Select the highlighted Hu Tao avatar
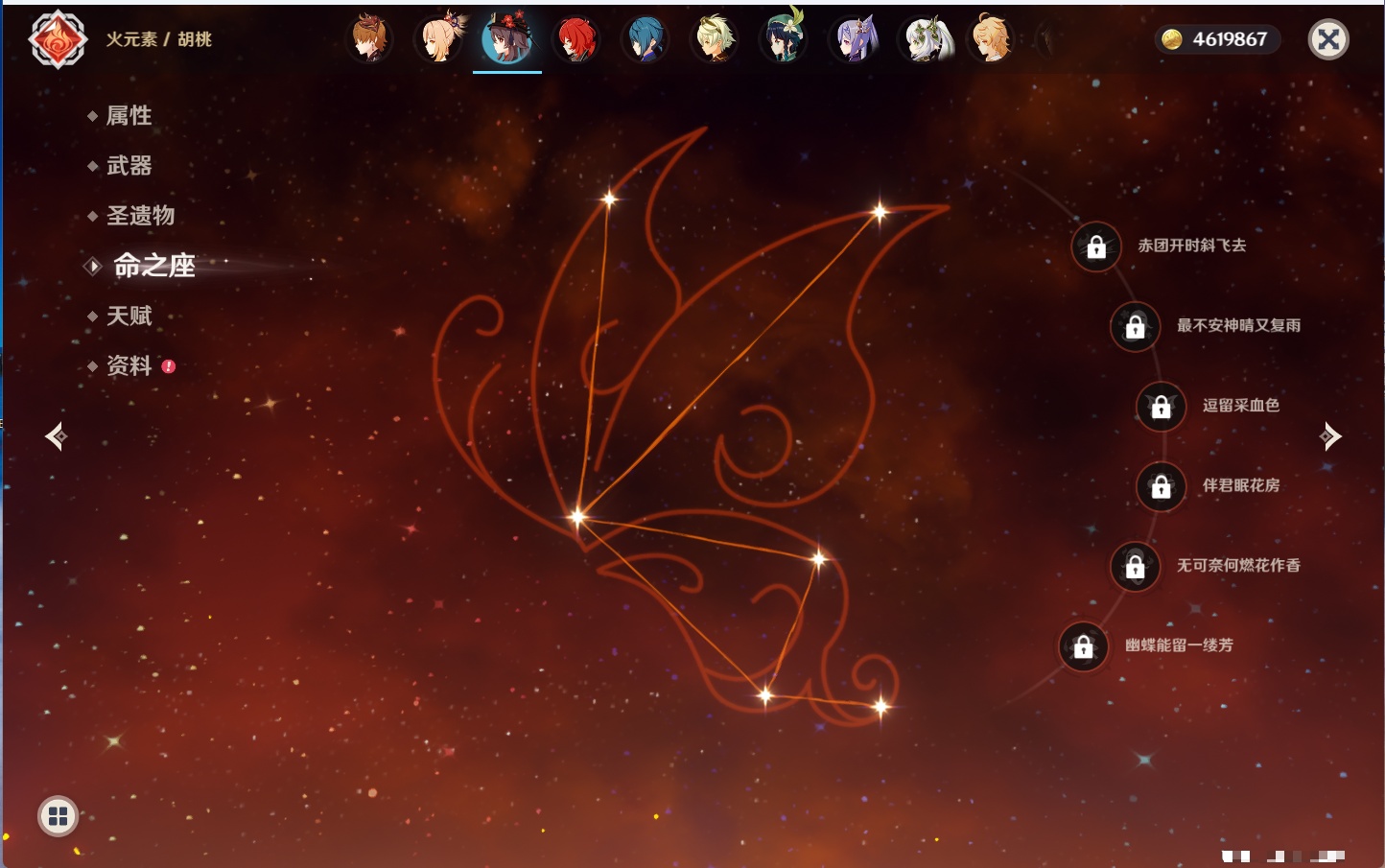 tap(507, 39)
